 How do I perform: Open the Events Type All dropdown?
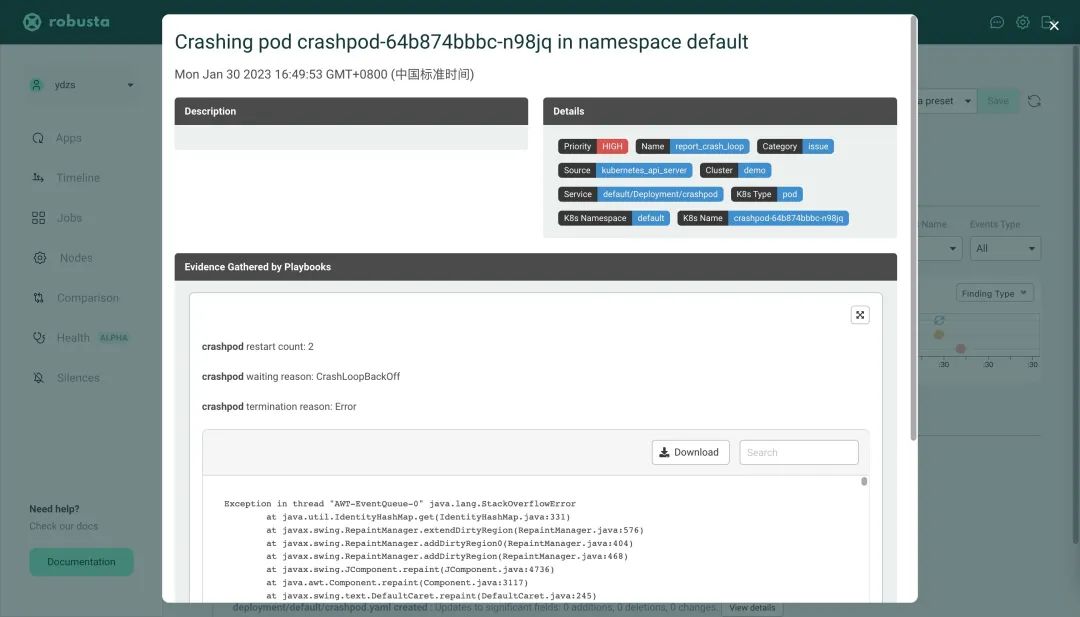(x=1005, y=249)
